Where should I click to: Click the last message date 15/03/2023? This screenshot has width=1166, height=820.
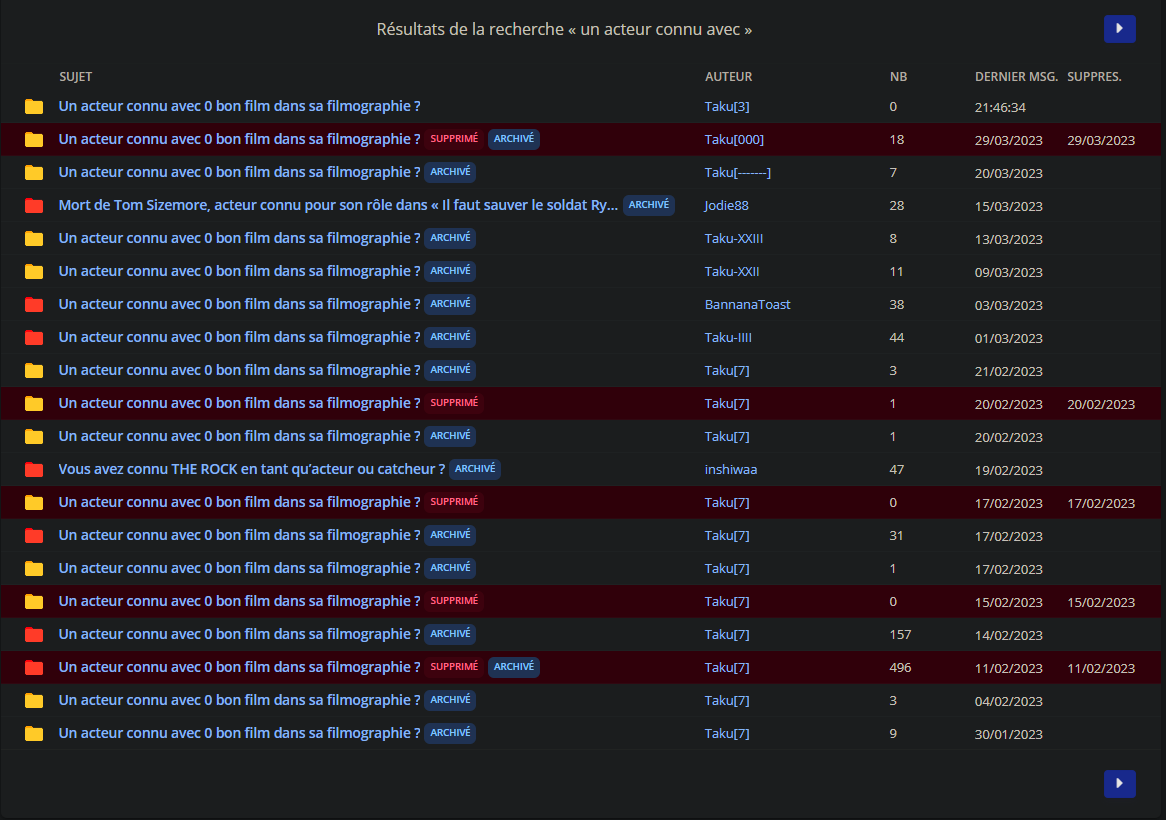coord(1008,206)
